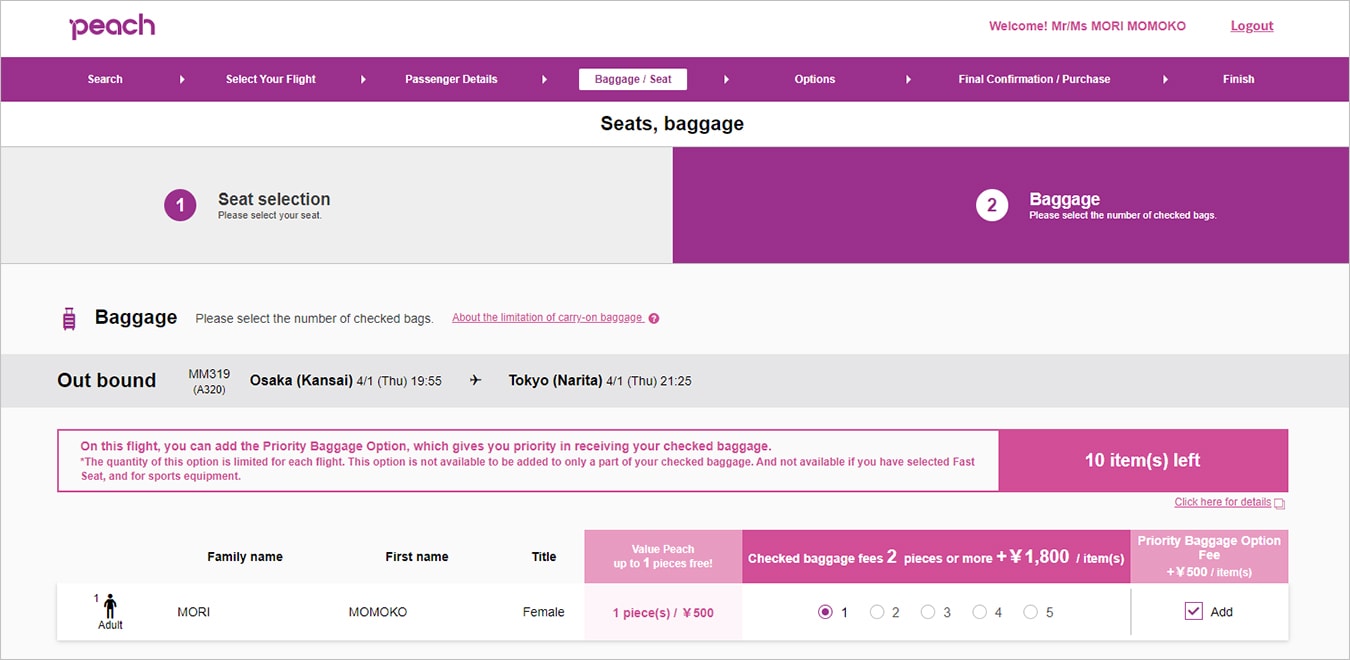Select 3 checked baggage pieces

tap(928, 612)
